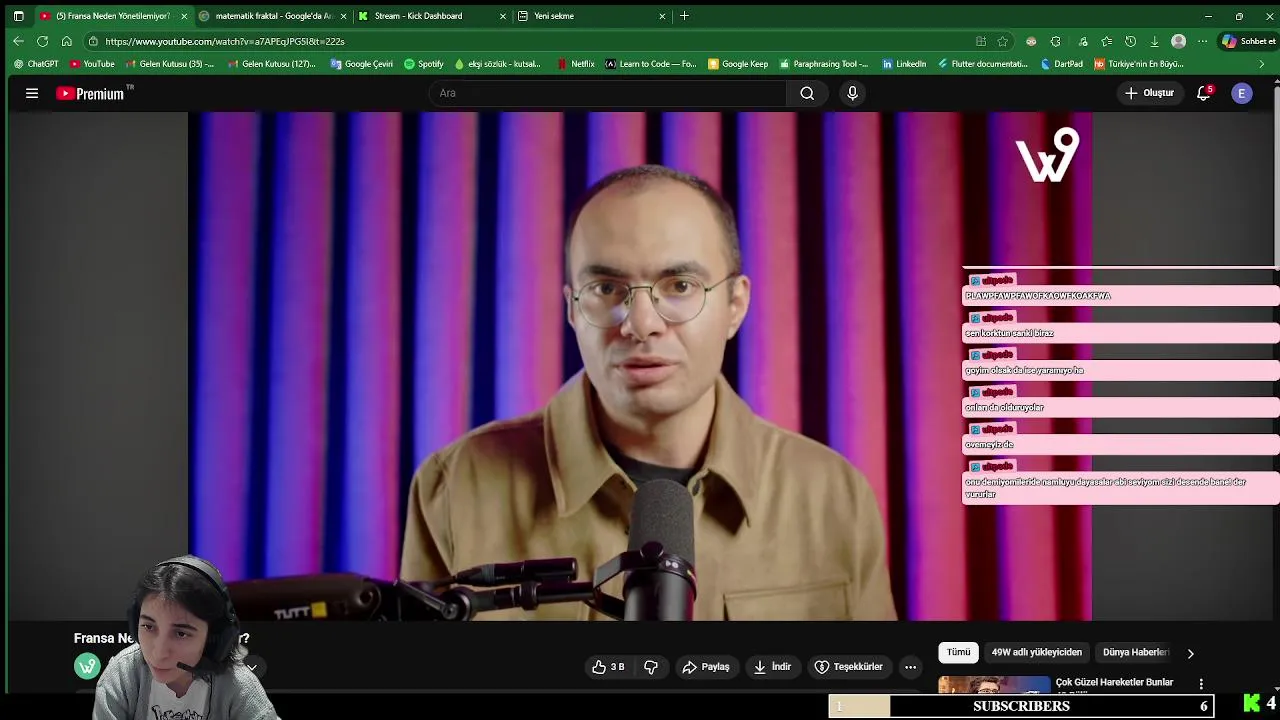Image resolution: width=1280 pixels, height=720 pixels.
Task: Switch to Stream - Kick Dashboard tab
Action: pos(432,16)
